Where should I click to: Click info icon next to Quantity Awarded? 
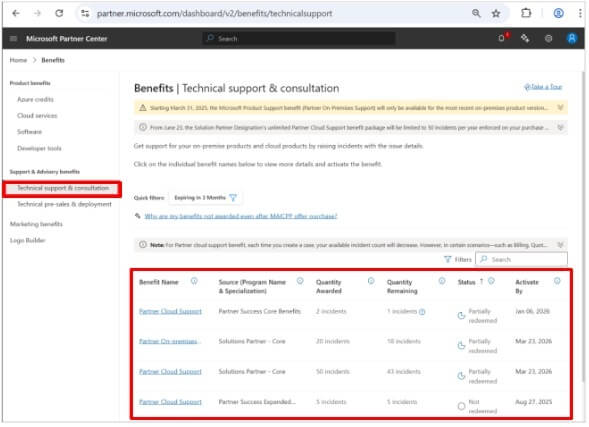[371, 281]
